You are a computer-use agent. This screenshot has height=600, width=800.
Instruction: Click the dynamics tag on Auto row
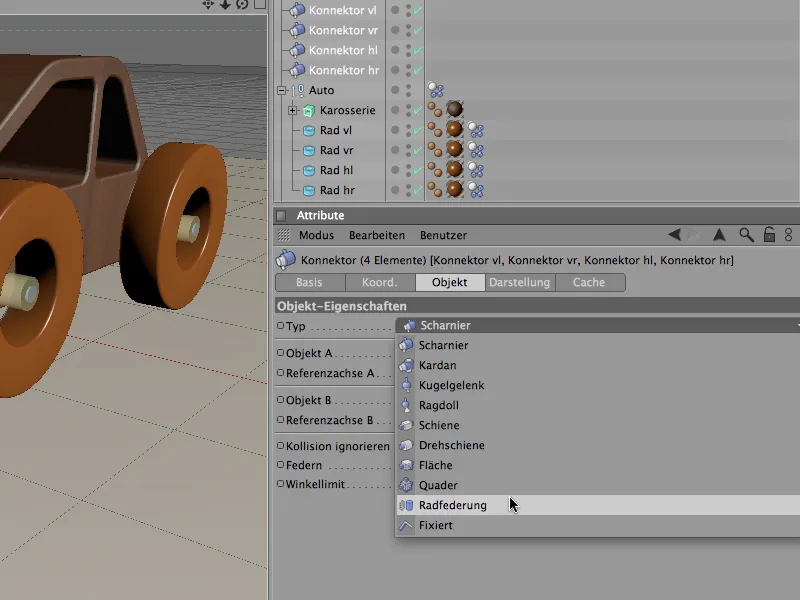pyautogui.click(x=437, y=90)
